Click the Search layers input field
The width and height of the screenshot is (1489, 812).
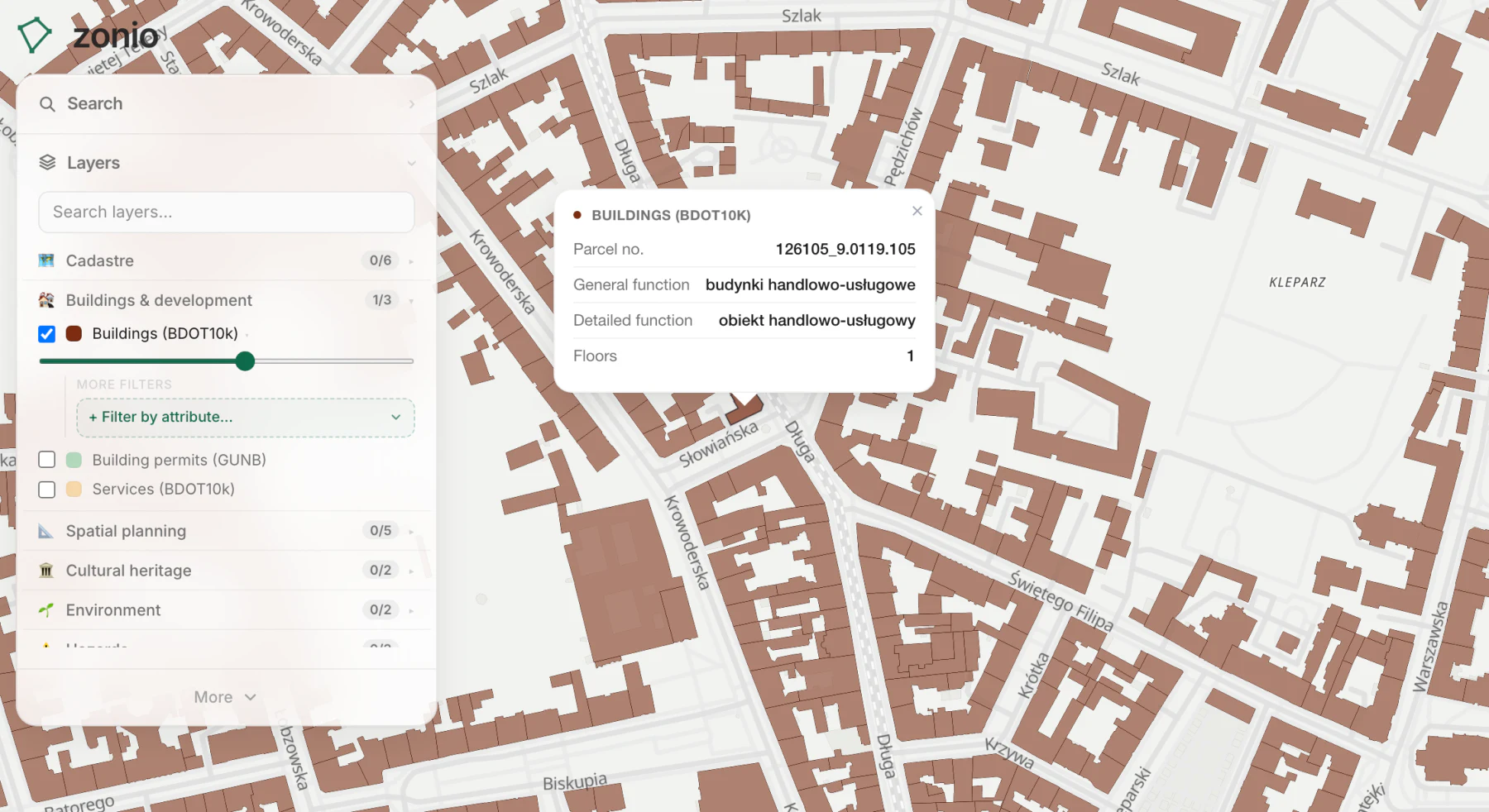point(226,213)
